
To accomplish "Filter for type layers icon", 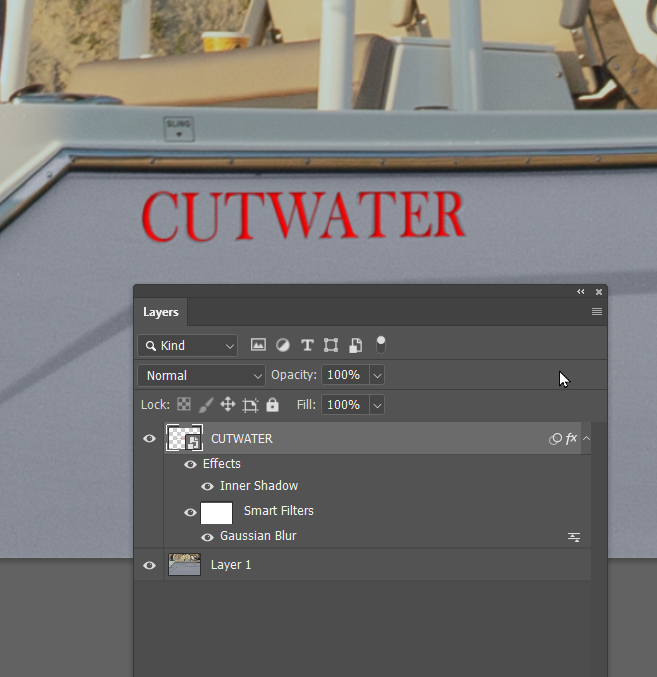I will pyautogui.click(x=307, y=345).
